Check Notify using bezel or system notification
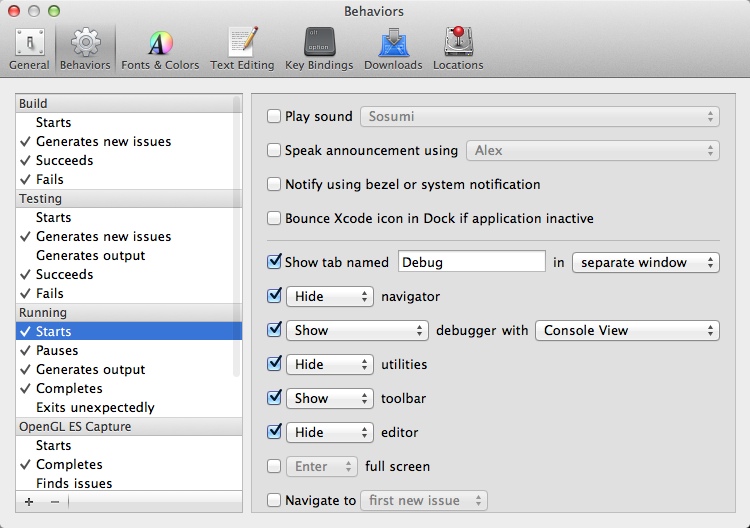Image resolution: width=750 pixels, height=528 pixels. click(274, 184)
